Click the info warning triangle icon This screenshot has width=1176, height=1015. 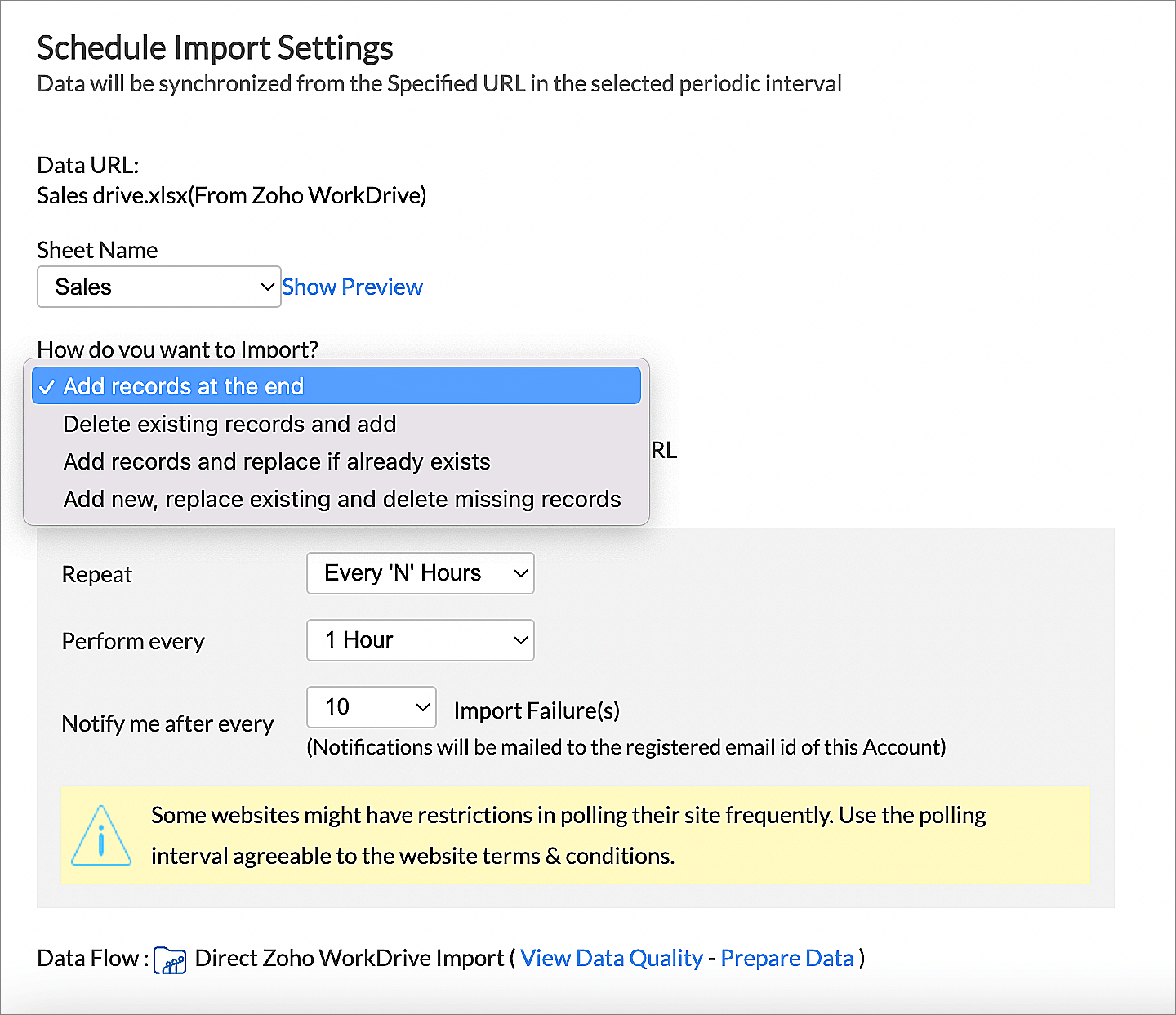100,836
